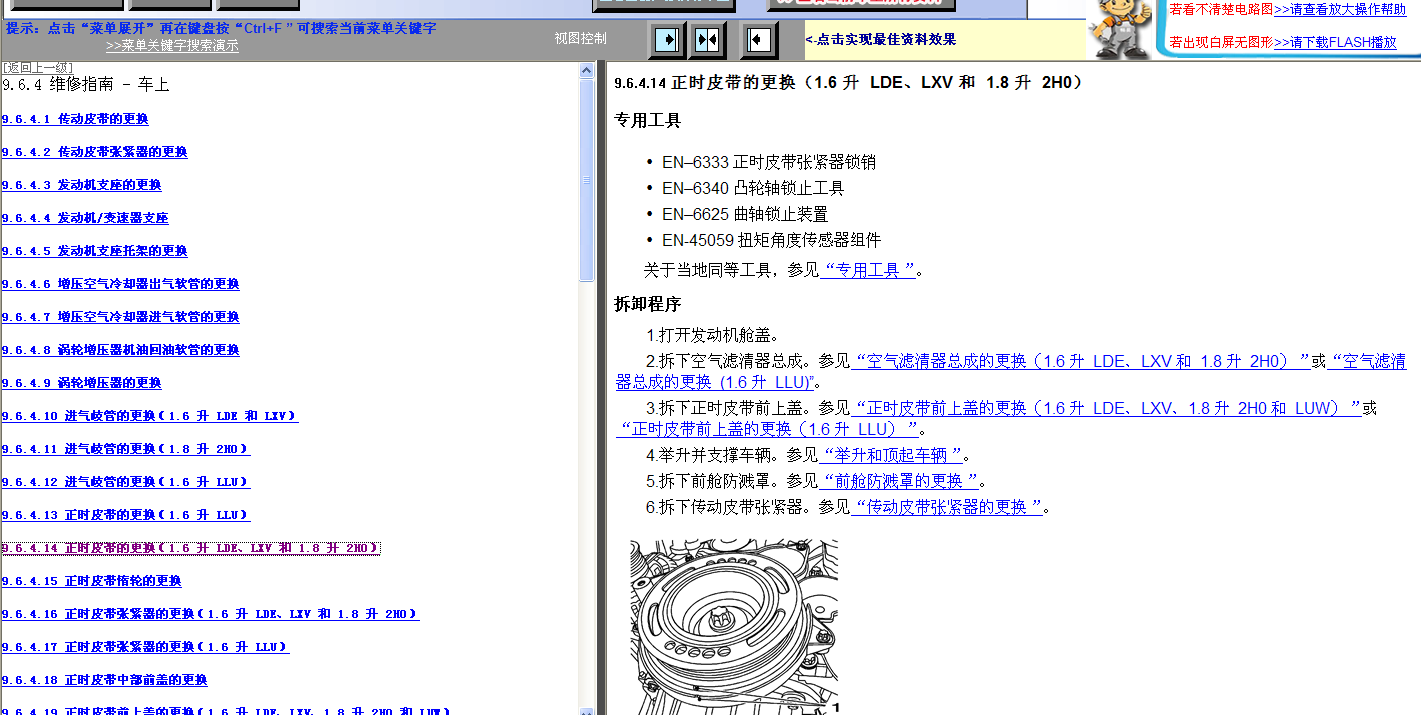The image size is (1421, 715).
Task: Click the 专用工具 section heading
Action: (x=647, y=121)
